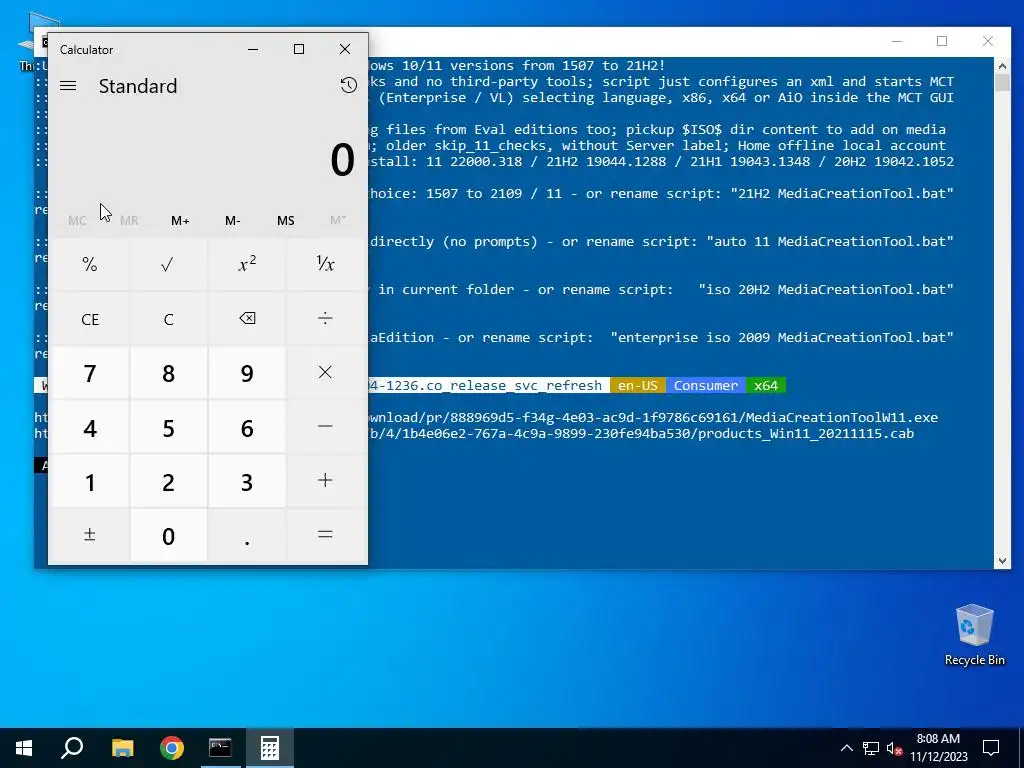Open the network status tray icon
The height and width of the screenshot is (768, 1024).
[871, 748]
